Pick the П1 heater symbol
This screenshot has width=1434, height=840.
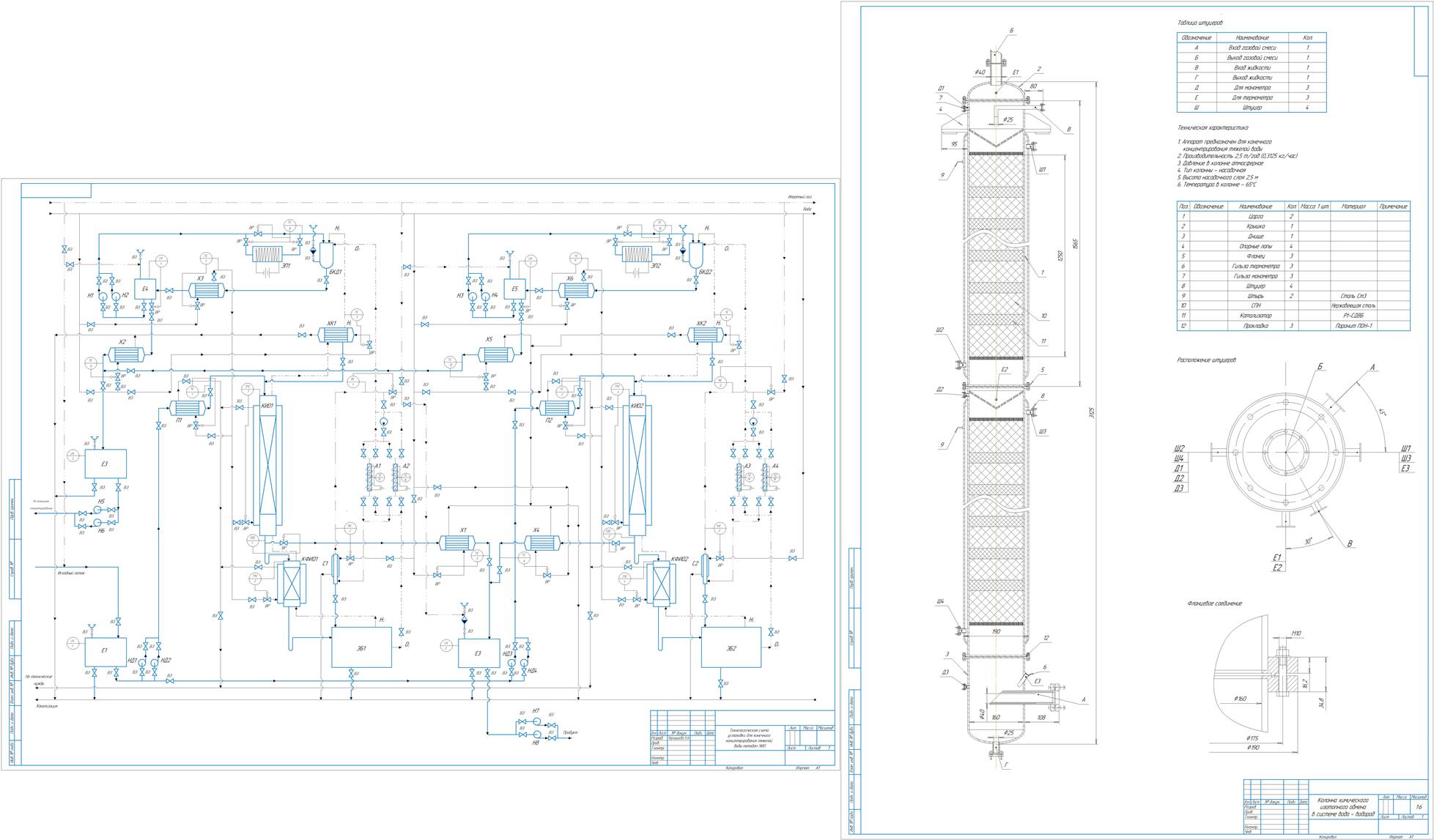(188, 408)
